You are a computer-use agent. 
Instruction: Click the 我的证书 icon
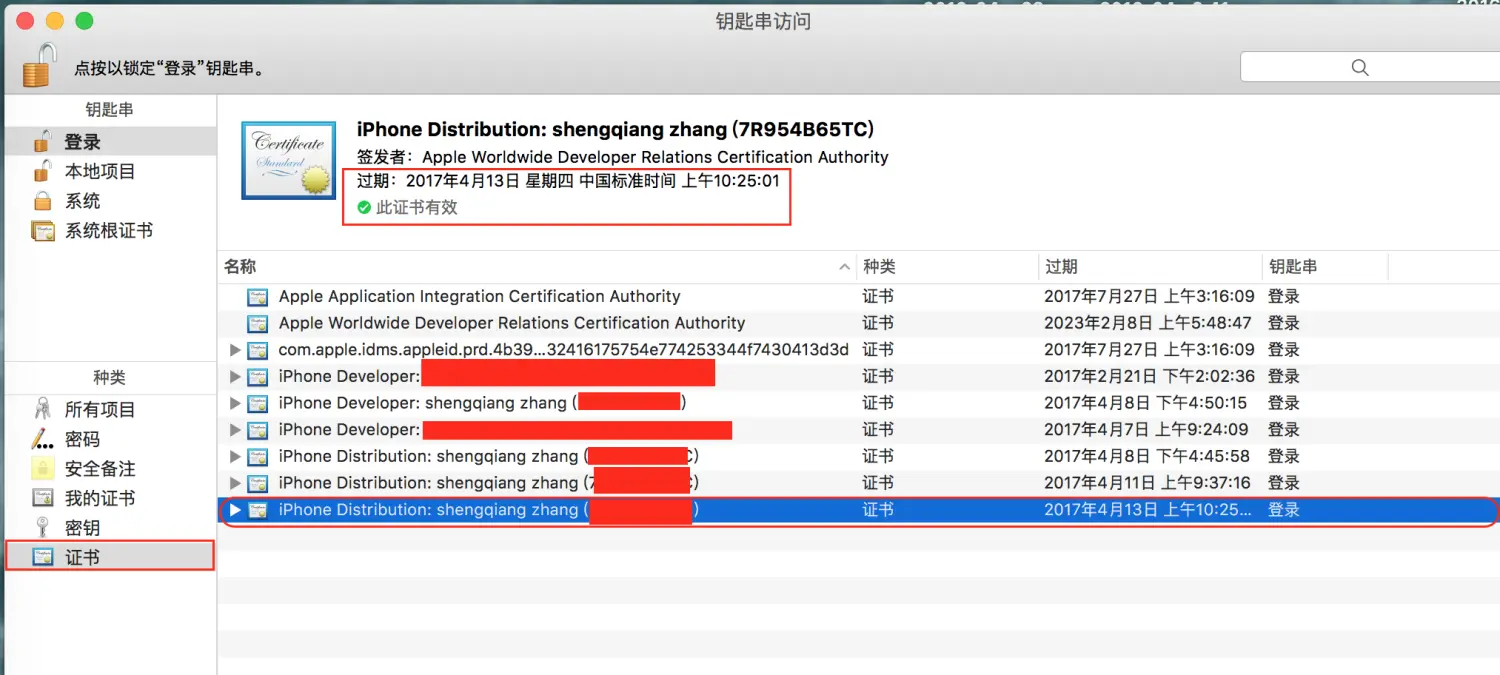[42, 497]
